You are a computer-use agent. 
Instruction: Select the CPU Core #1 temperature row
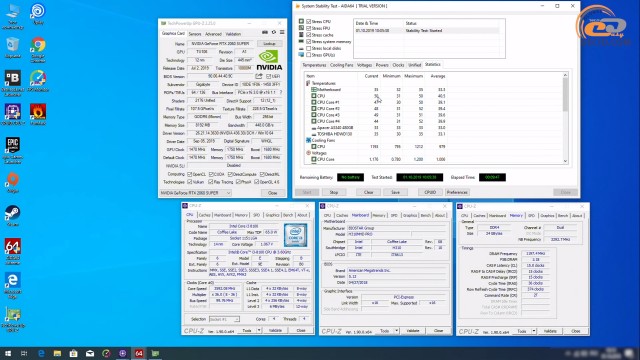[376, 102]
